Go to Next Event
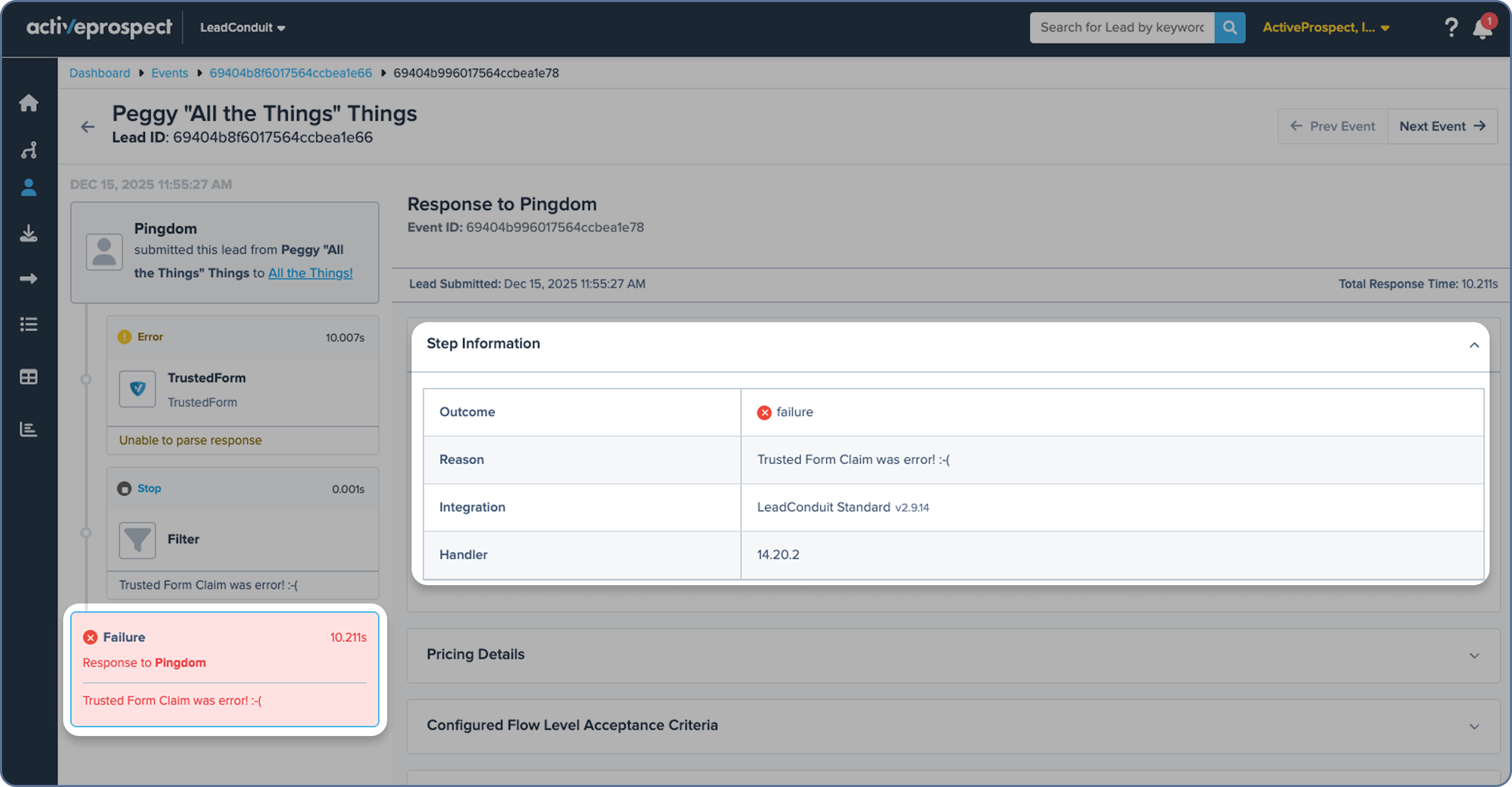The height and width of the screenshot is (787, 1512). (1442, 126)
